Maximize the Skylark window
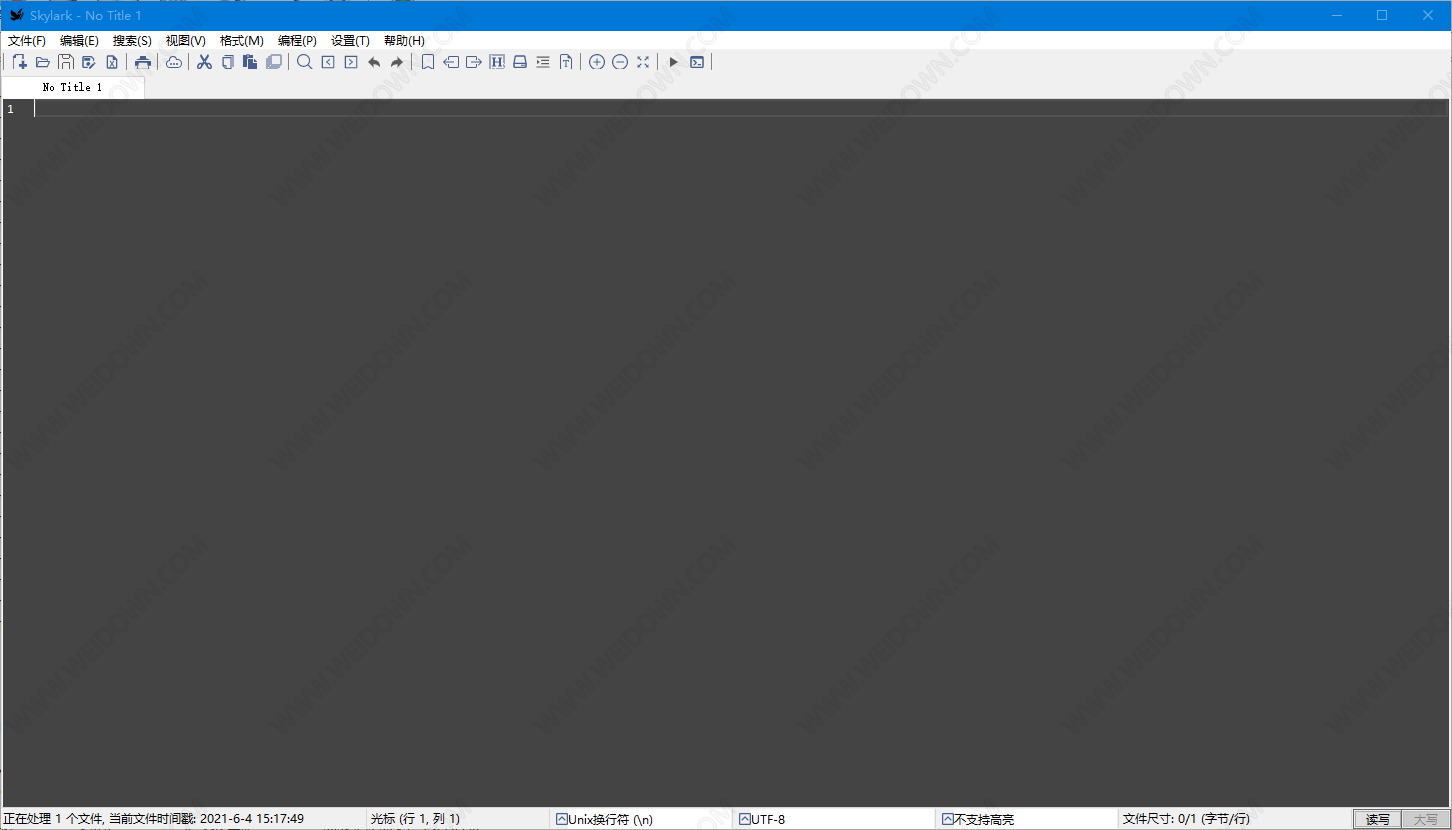The image size is (1452, 830). tap(1382, 15)
